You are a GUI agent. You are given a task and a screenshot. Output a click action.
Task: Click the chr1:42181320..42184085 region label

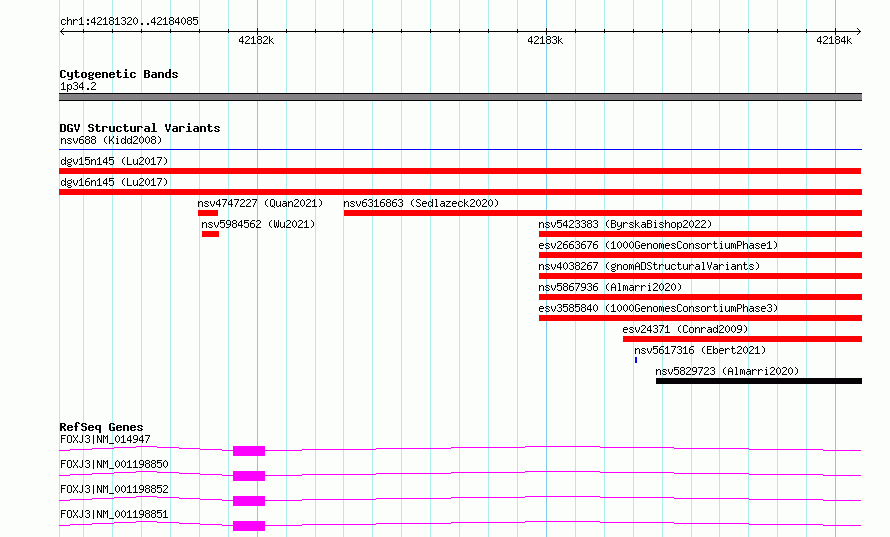pyautogui.click(x=129, y=21)
